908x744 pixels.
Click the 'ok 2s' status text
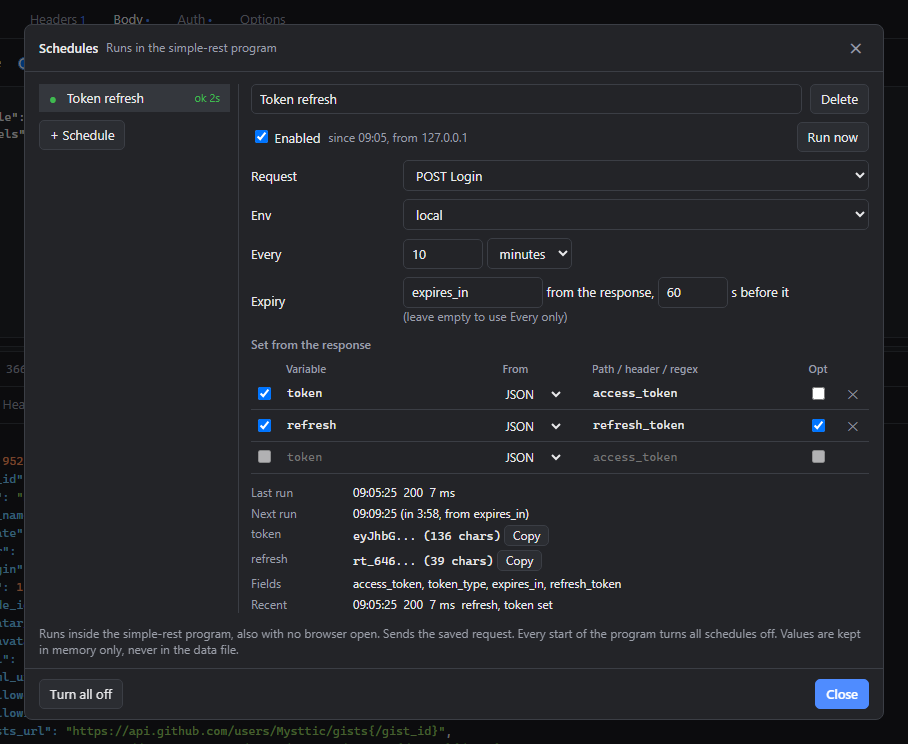point(207,98)
